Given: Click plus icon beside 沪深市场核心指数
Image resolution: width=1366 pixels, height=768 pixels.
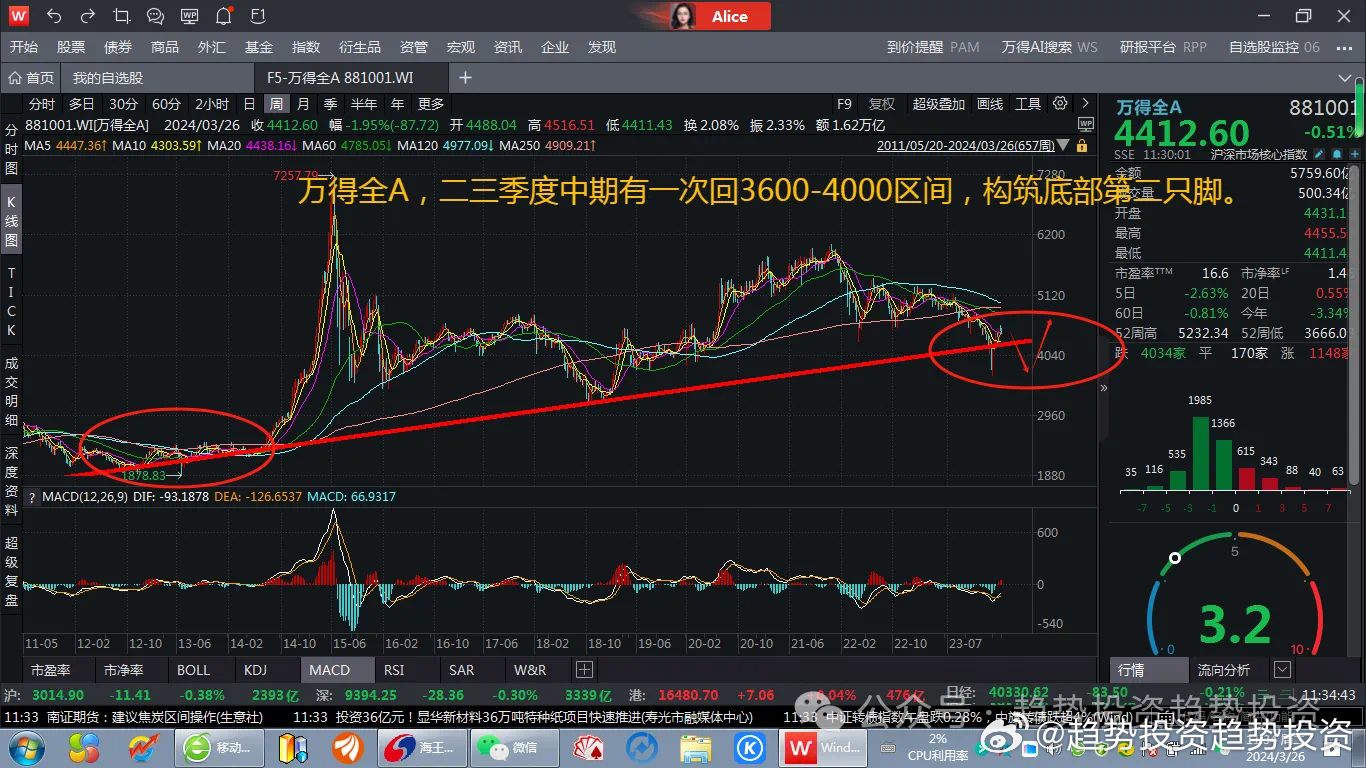Looking at the screenshot, I should click(1355, 154).
